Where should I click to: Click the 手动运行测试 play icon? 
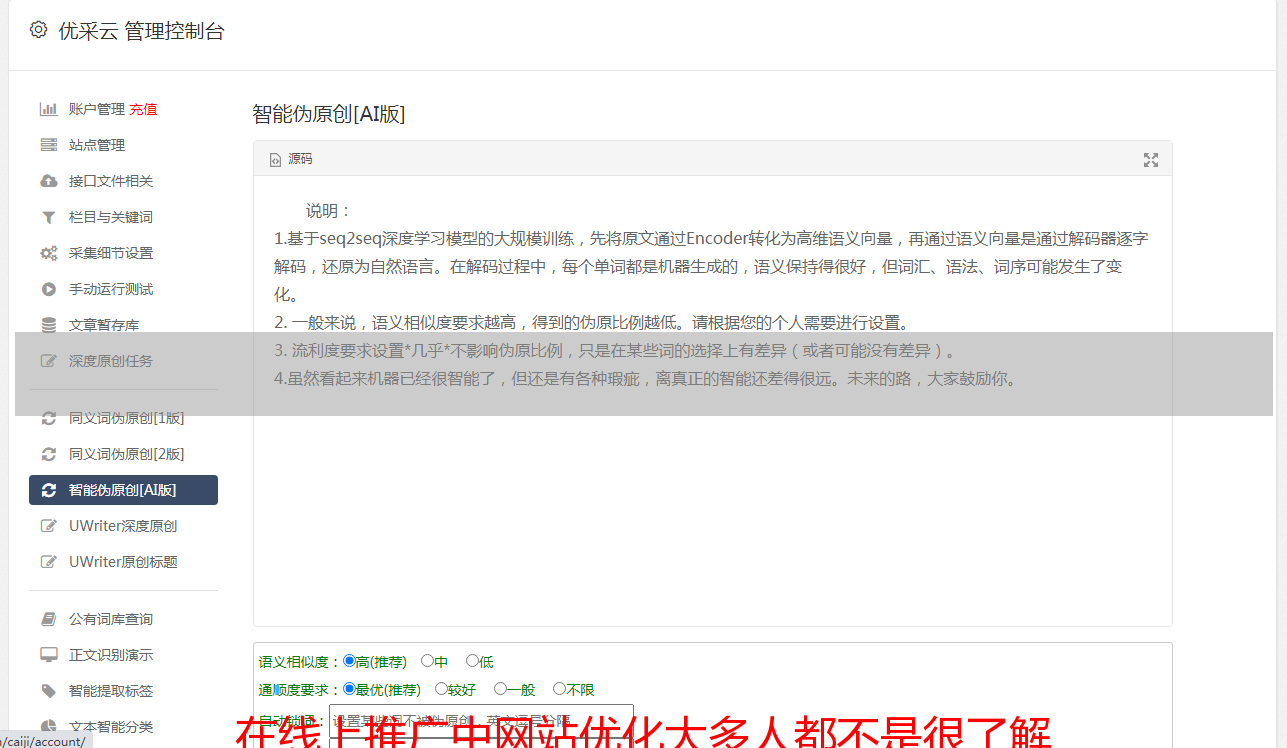[48, 289]
